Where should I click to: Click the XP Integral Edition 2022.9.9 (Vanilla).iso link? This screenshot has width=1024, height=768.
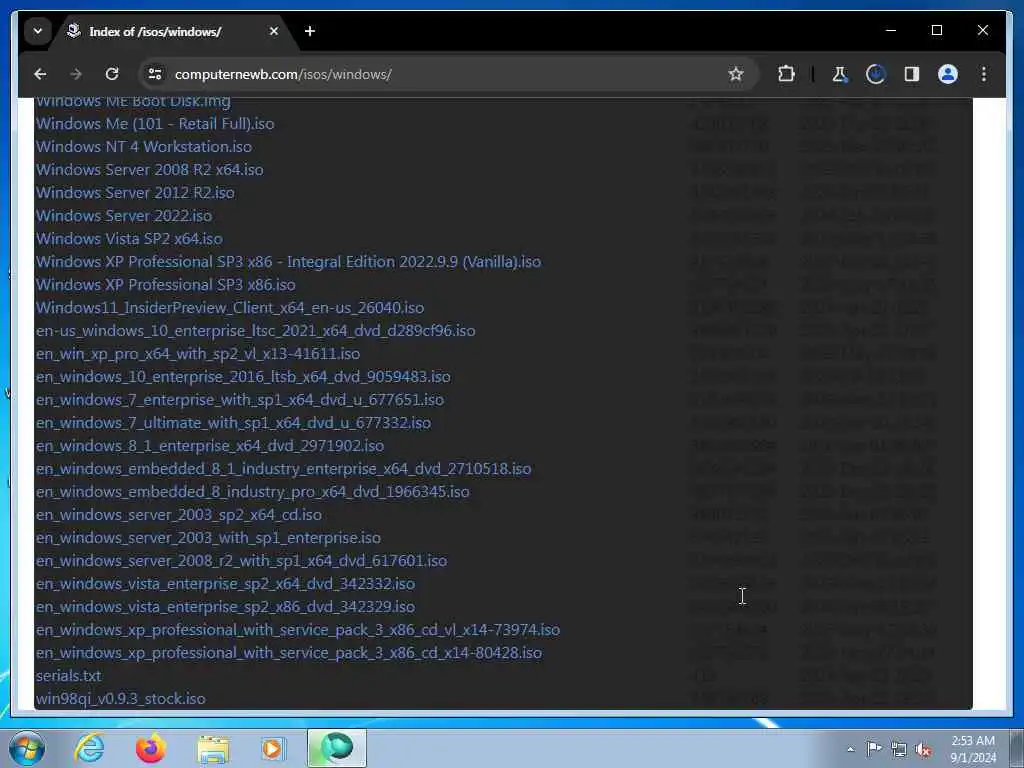(289, 261)
